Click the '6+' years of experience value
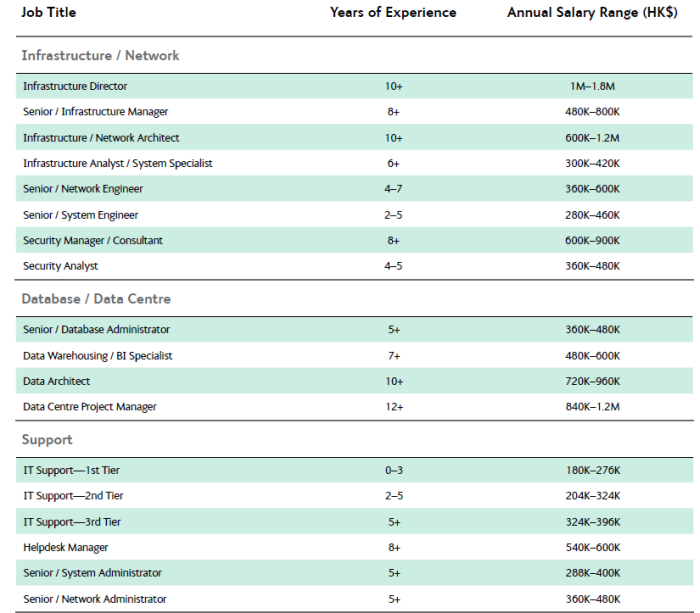Image resolution: width=700 pixels, height=613 pixels. 393,163
